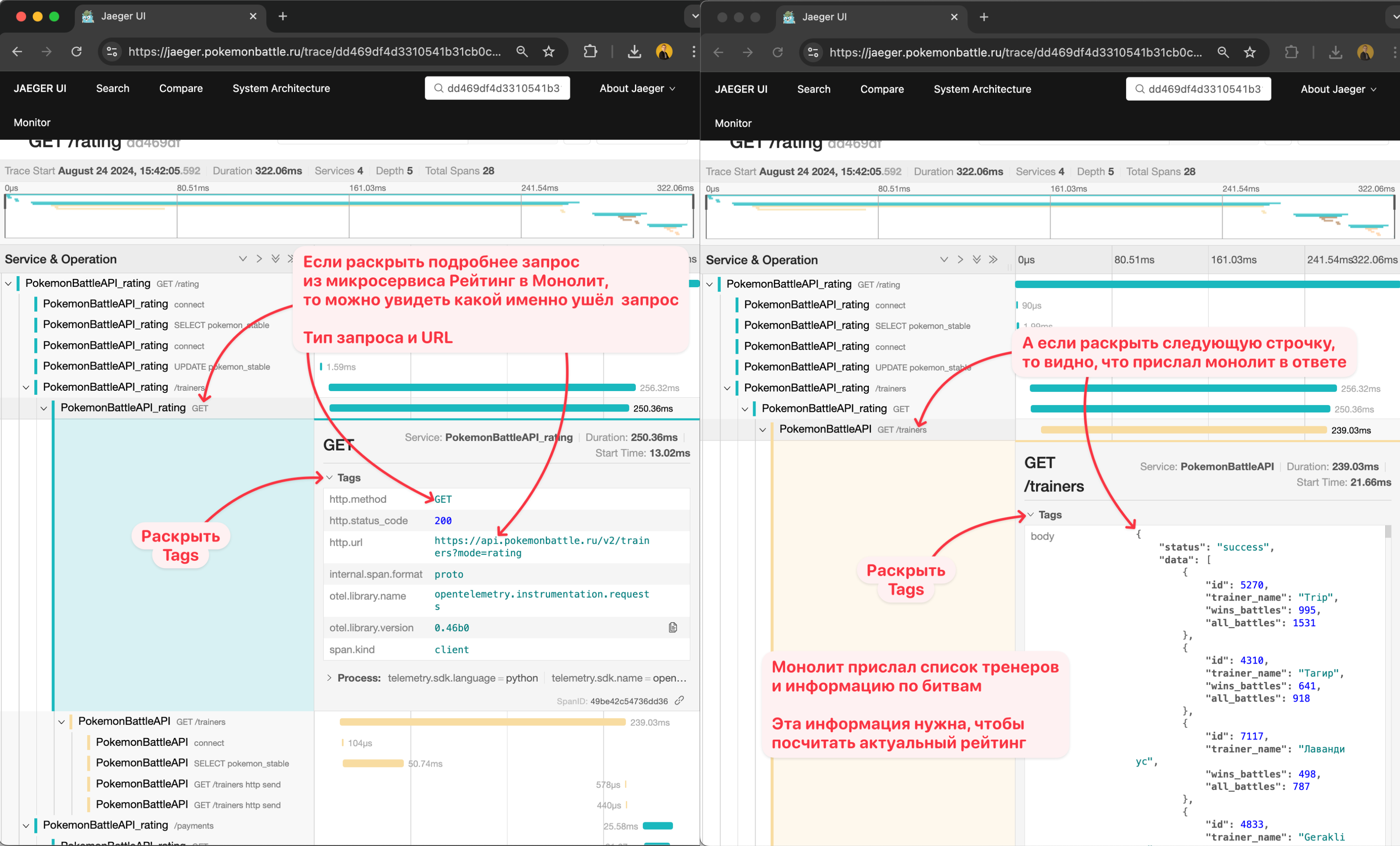Open the extensions puzzle icon in left browser
This screenshot has height=846, width=1400.
tap(590, 52)
